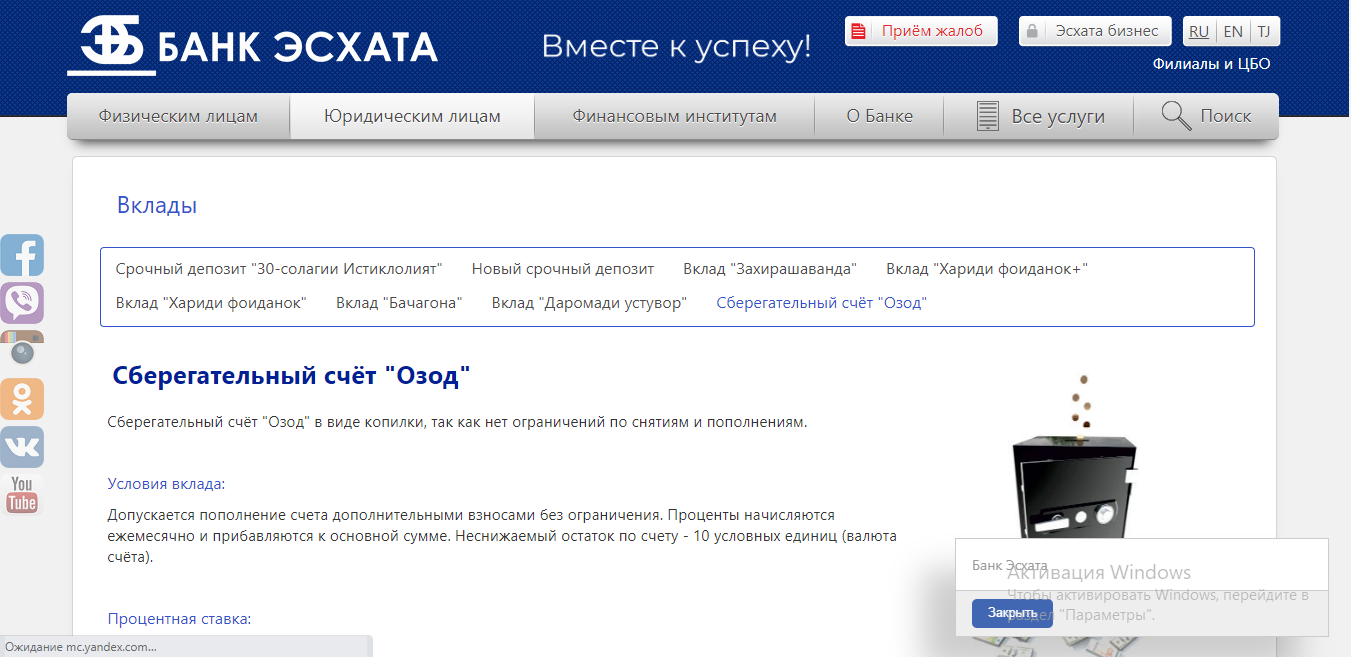1351x657 pixels.
Task: Select the 'Физическим лицам' tab
Action: tap(178, 116)
